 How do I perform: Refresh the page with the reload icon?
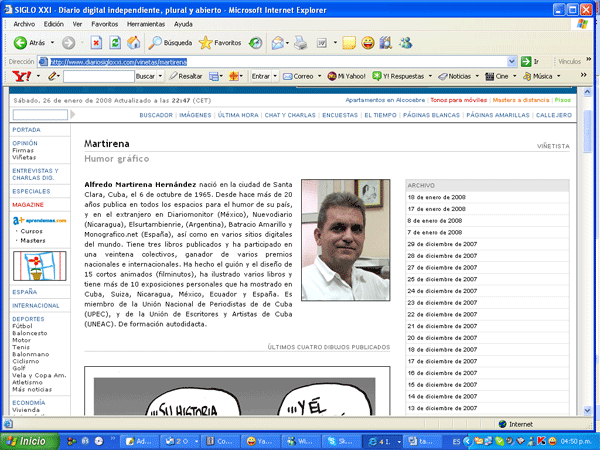[x=115, y=43]
